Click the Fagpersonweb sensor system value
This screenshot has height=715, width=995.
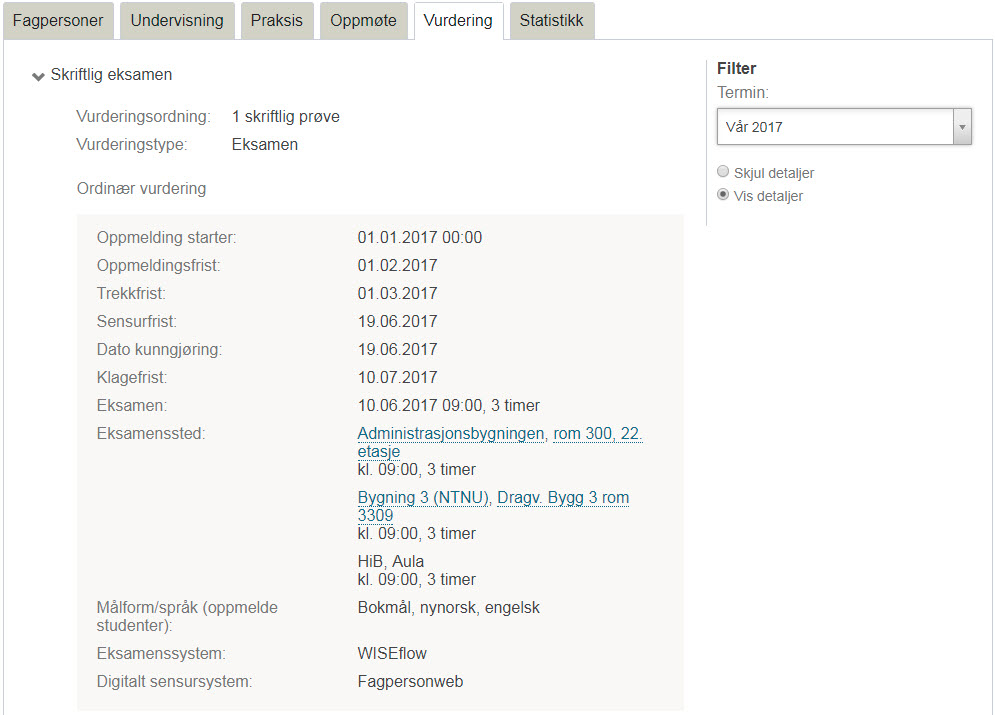click(411, 681)
